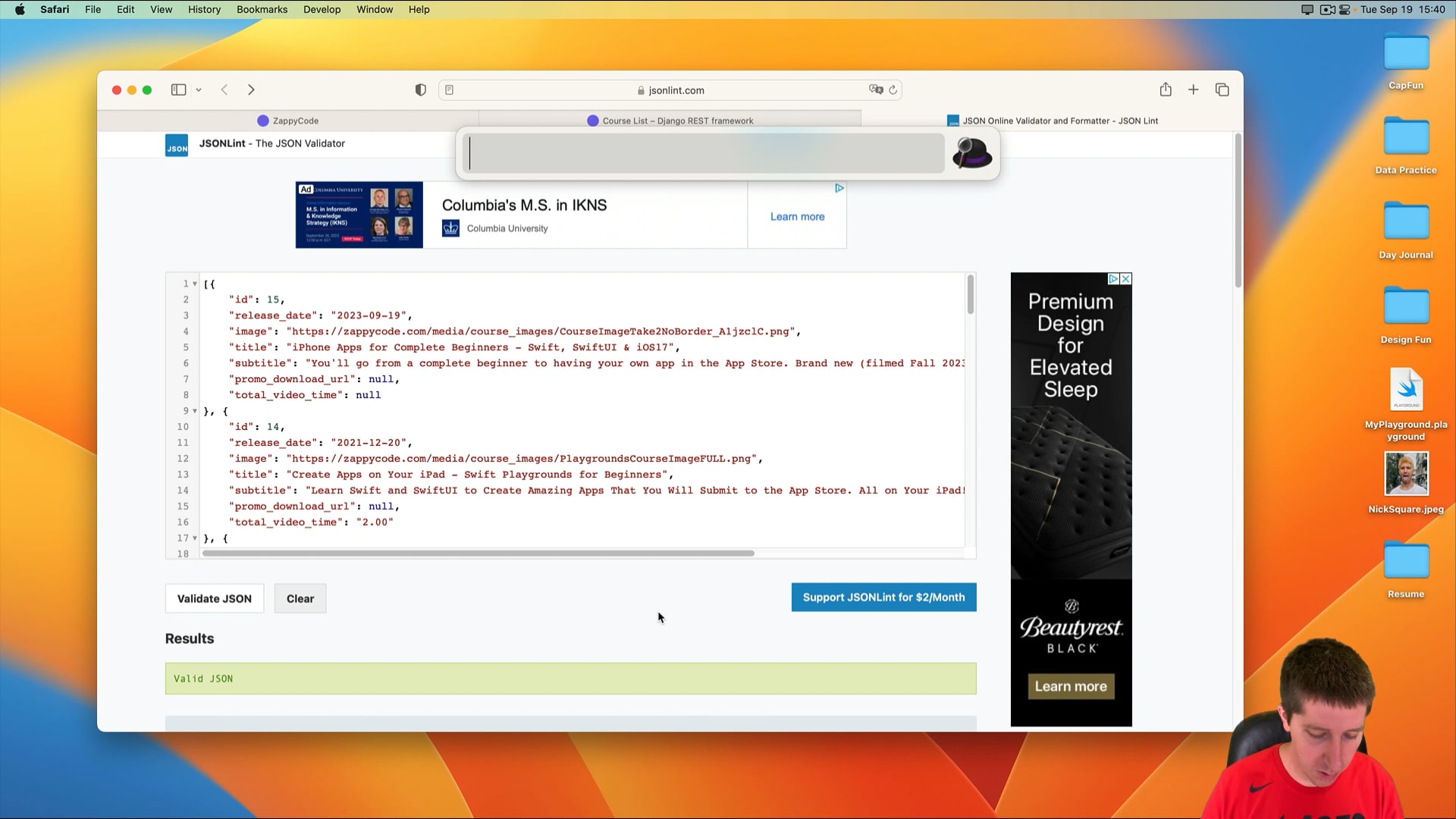Click the translate icon in address bar
The image size is (1456, 819).
(x=876, y=89)
